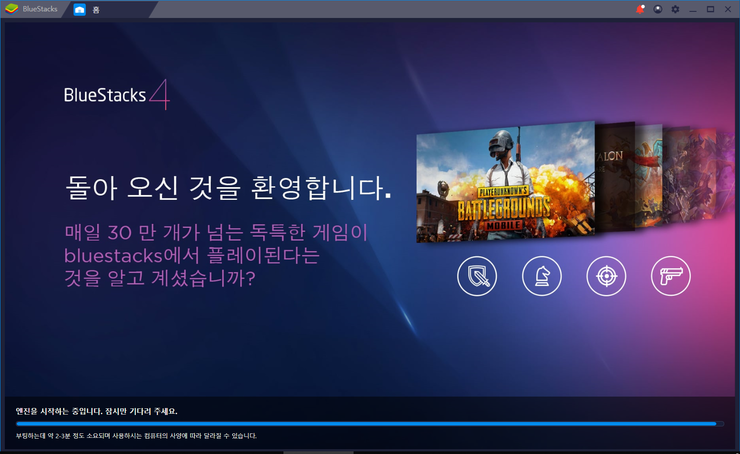Open the settings gear icon
The width and height of the screenshot is (740, 454).
point(675,9)
